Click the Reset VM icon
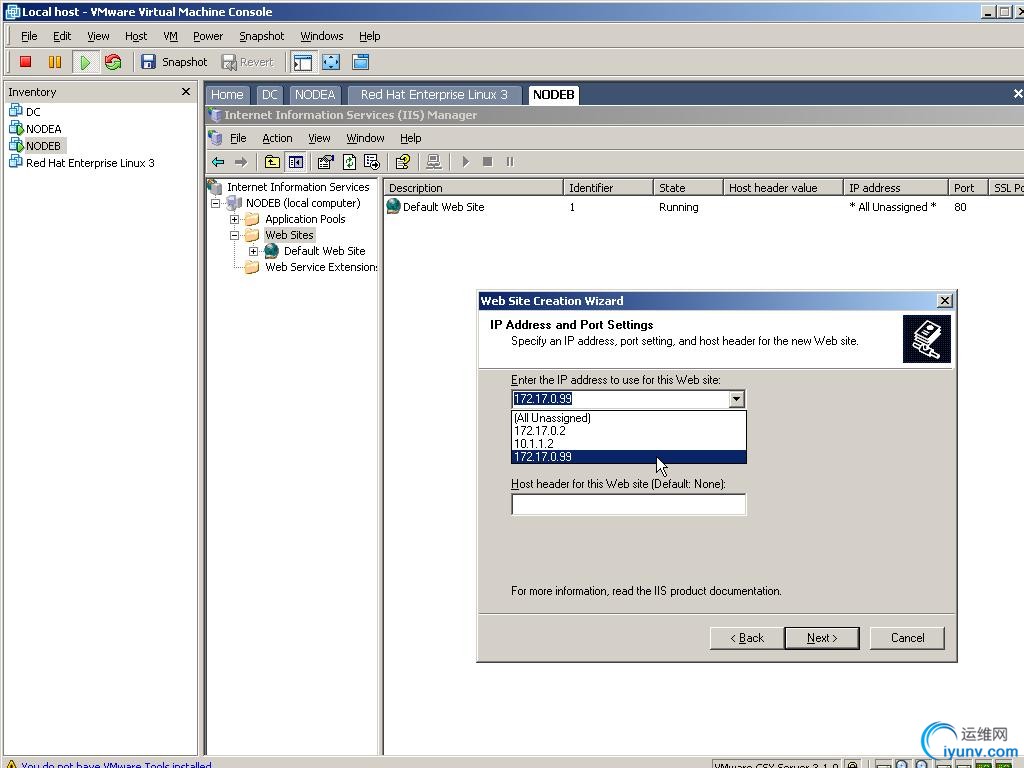The image size is (1024, 768). tap(113, 62)
